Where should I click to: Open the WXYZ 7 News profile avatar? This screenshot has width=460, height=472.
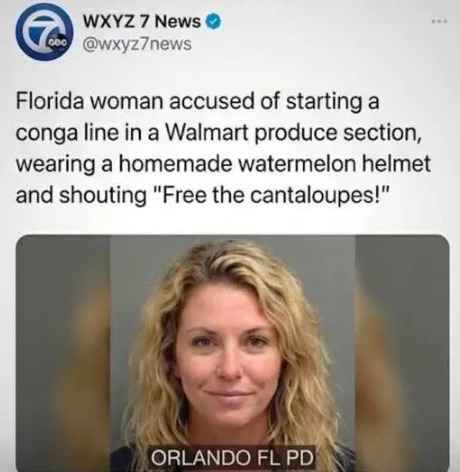45,32
